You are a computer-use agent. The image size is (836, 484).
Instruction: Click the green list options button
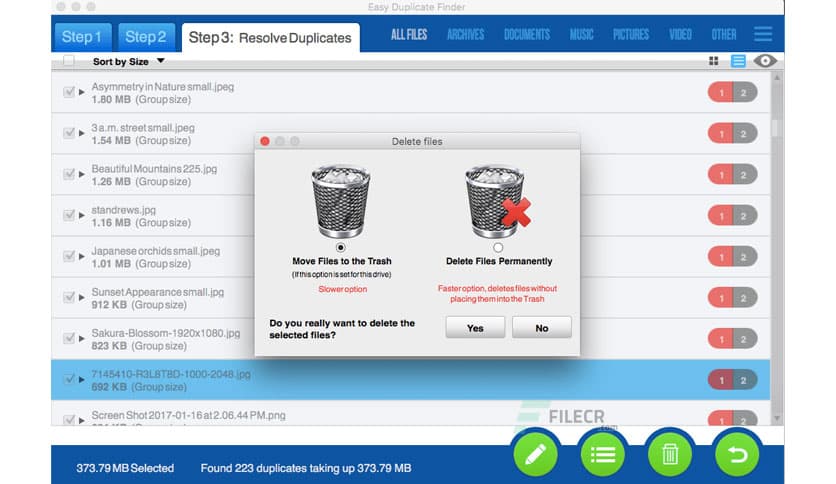pos(603,454)
